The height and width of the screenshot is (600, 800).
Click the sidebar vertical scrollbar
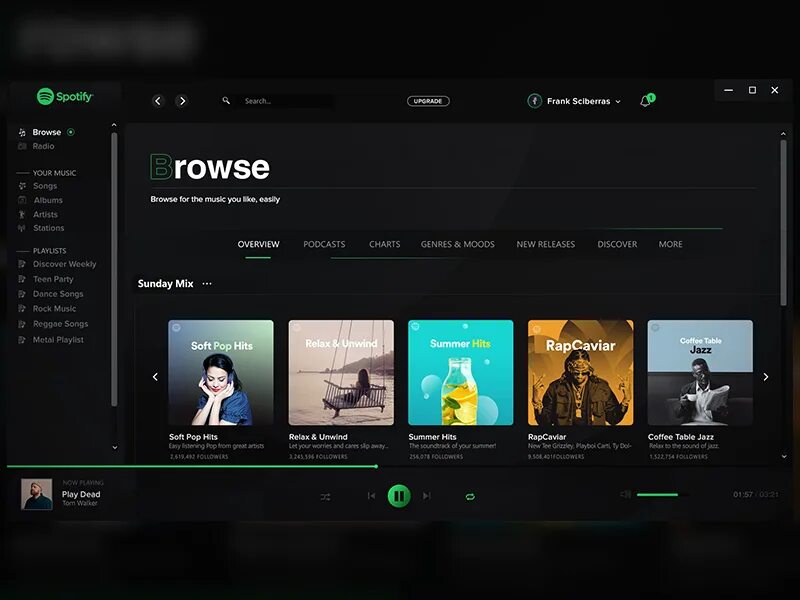114,269
